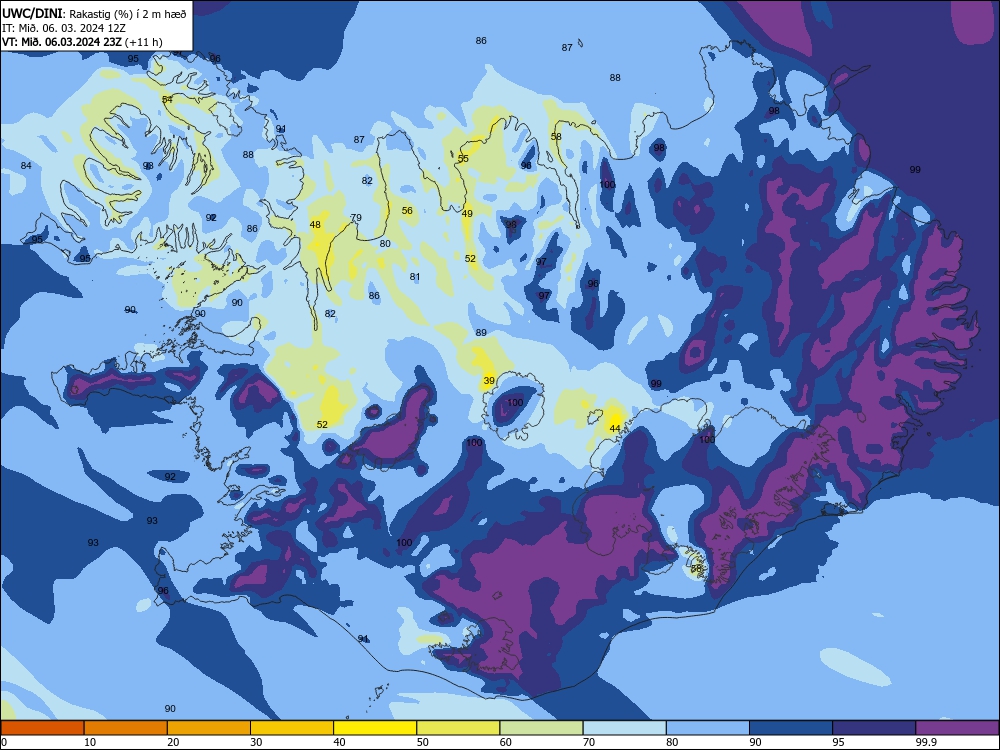The height and width of the screenshot is (750, 1000).
Task: Click the map title 'UWC/DINI: Rakastig (%) í 2 m hæð'
Action: [94, 14]
